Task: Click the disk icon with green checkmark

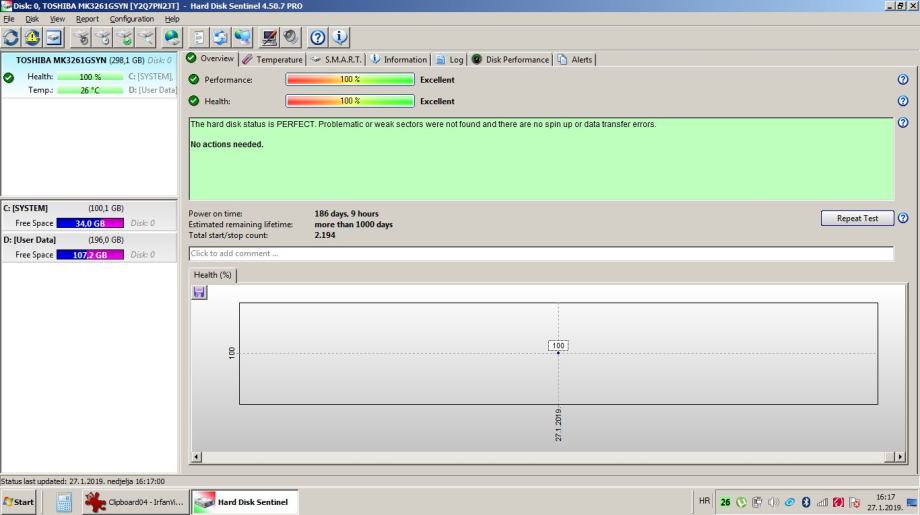Action: [125, 38]
